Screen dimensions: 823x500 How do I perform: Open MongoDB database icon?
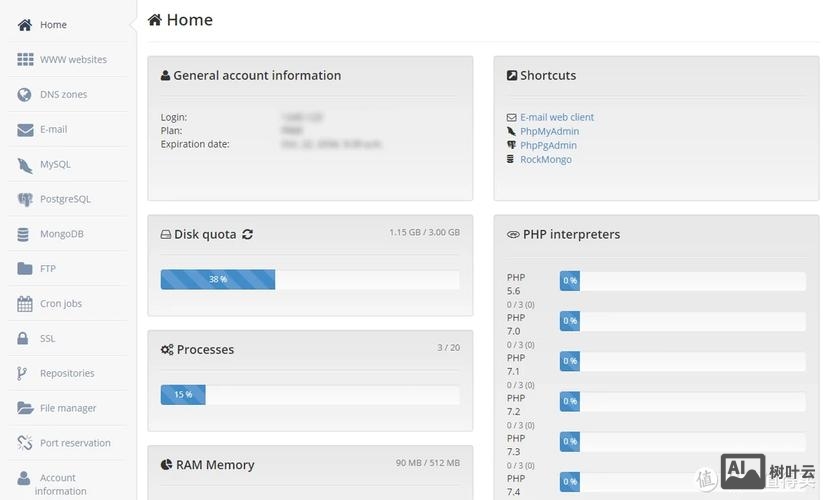point(22,234)
